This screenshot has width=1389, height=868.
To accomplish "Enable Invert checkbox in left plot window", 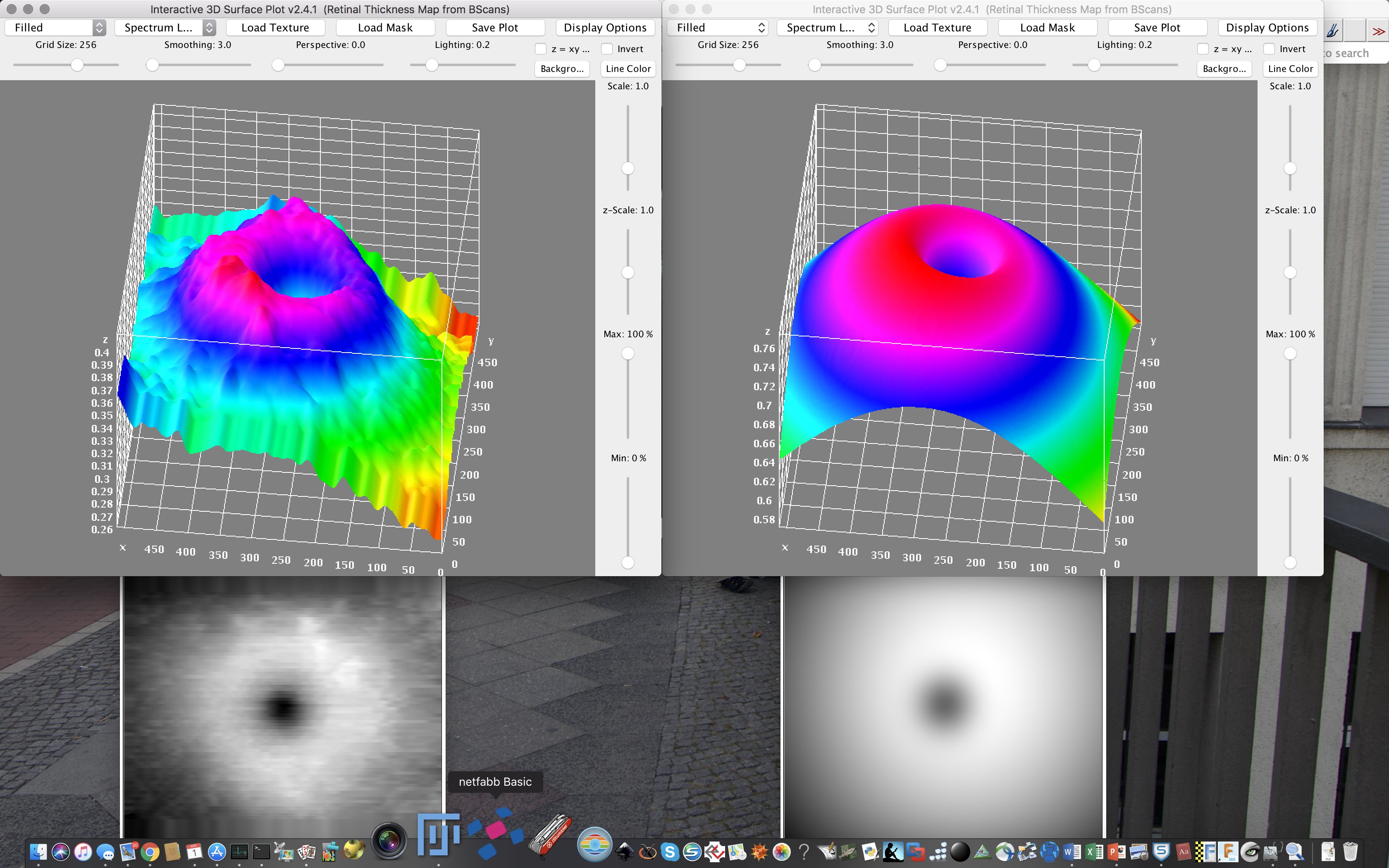I will (607, 49).
